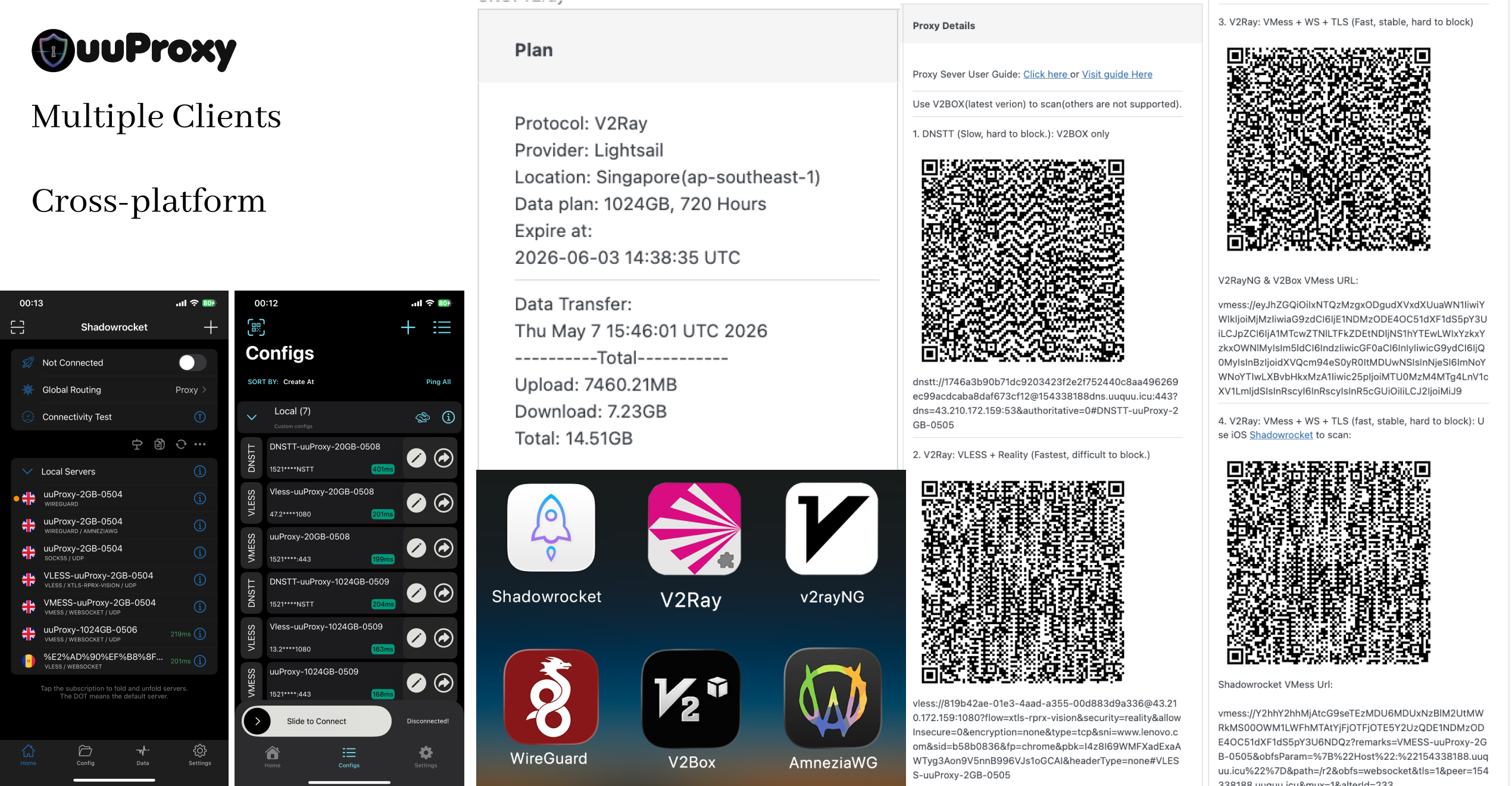Click the VMess + WS + TLS QR code
This screenshot has width=1512, height=786.
tap(1328, 149)
